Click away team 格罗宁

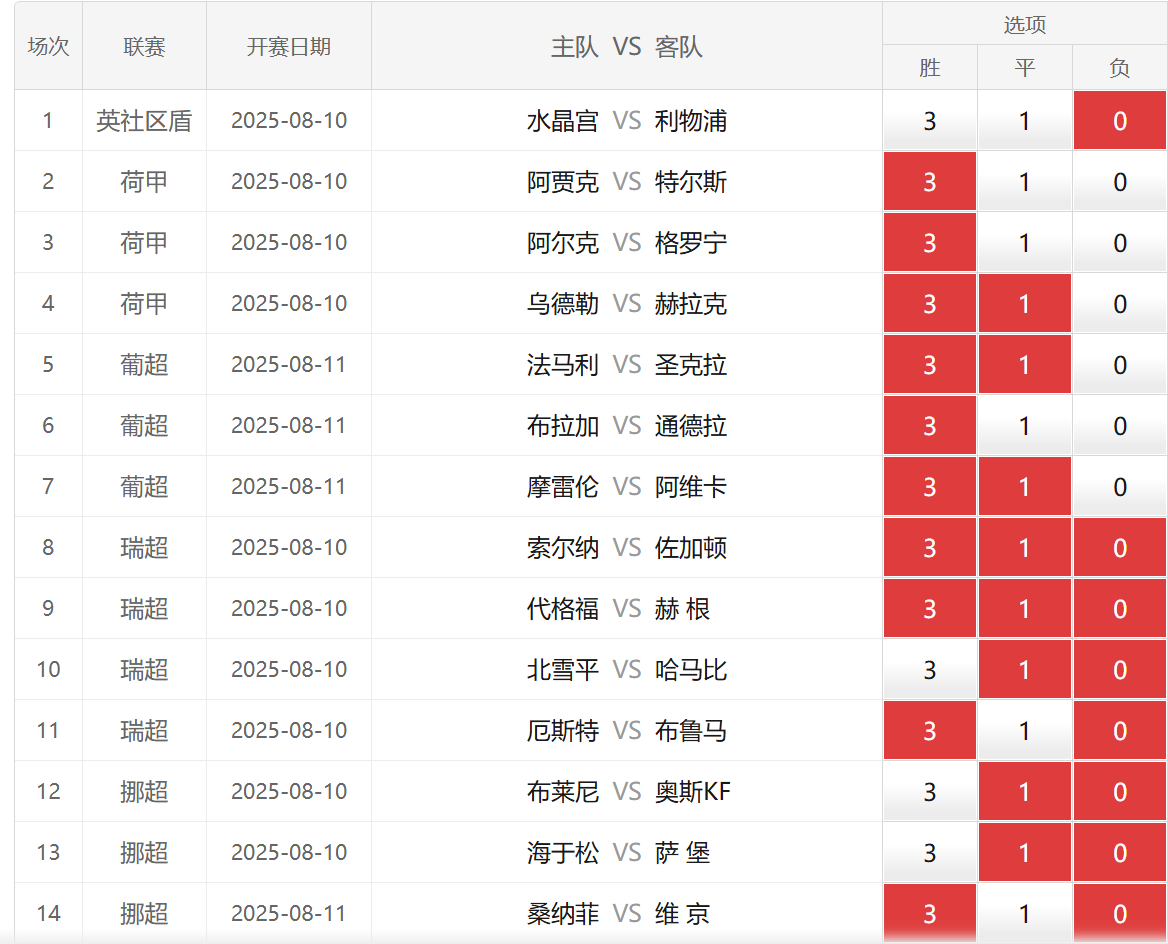(691, 243)
